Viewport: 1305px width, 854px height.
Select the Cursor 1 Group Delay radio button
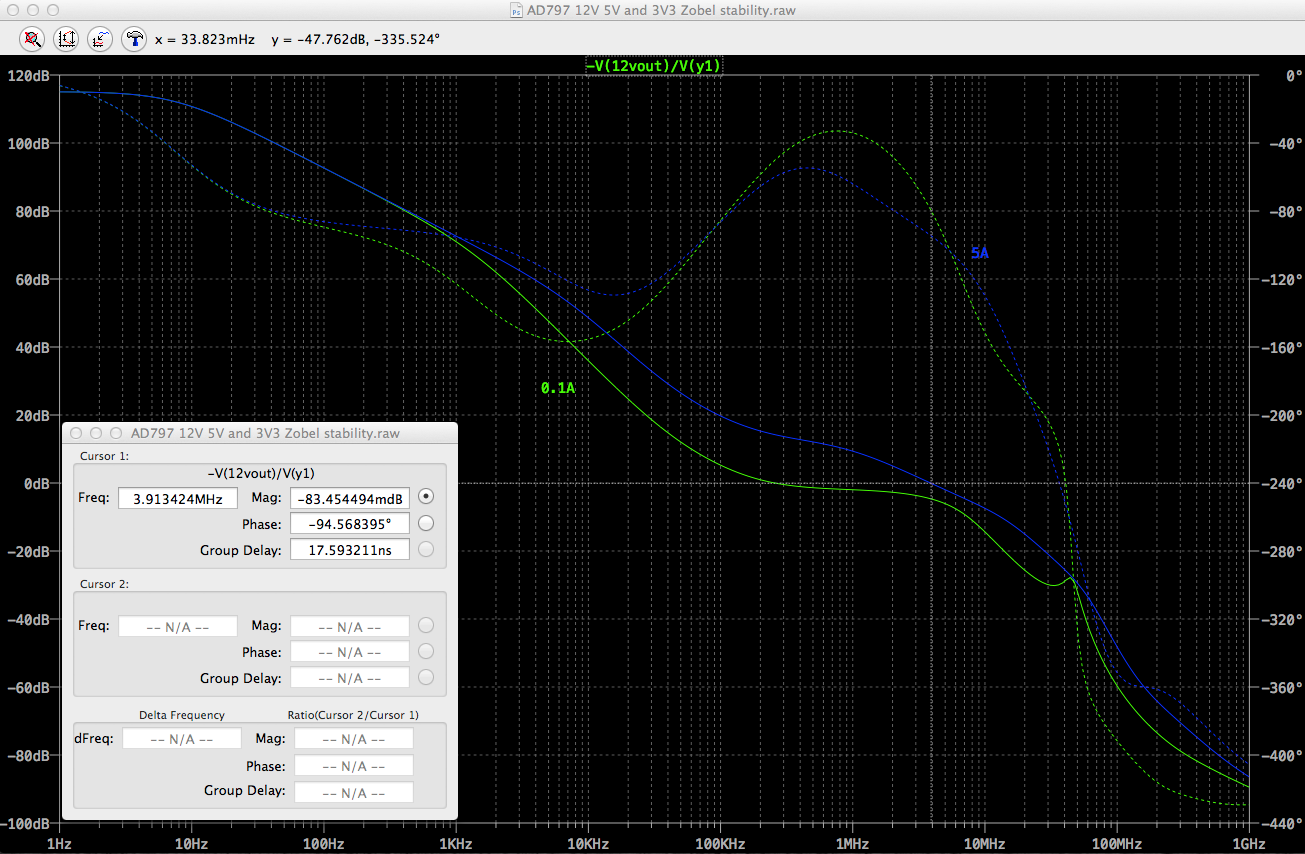[427, 548]
